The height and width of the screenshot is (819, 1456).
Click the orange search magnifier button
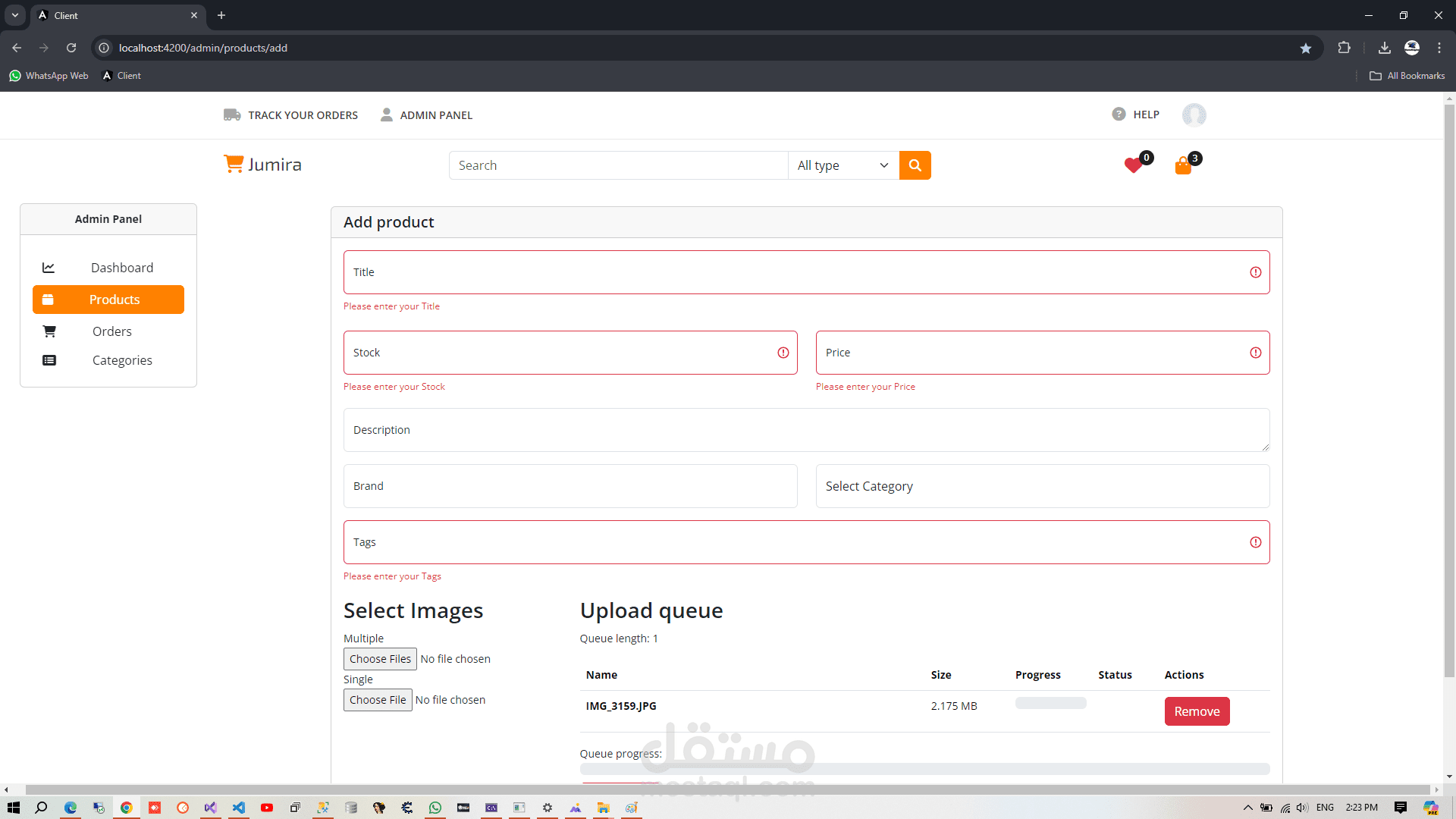(915, 165)
